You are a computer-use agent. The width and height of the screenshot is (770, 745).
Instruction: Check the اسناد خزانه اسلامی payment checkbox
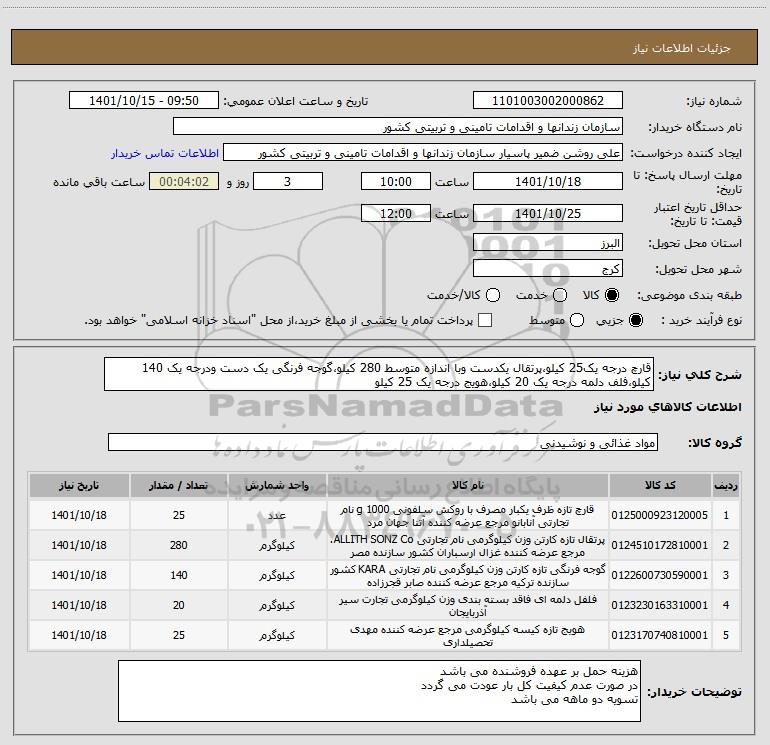pyautogui.click(x=485, y=320)
